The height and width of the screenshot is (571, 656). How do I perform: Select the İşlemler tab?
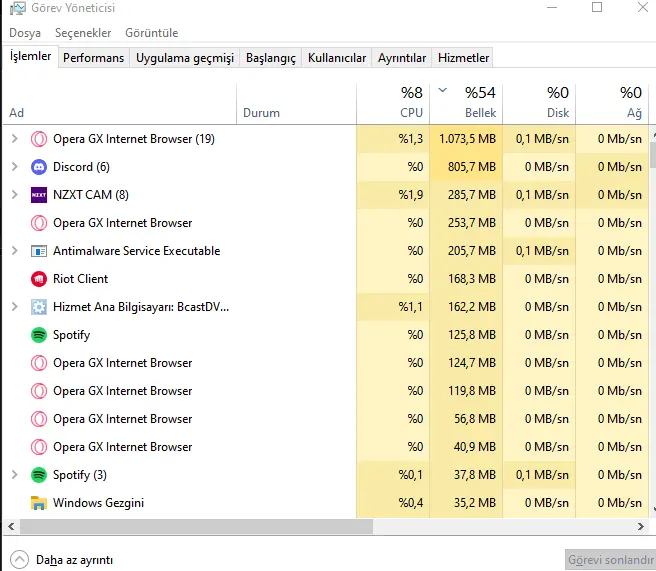[30, 56]
